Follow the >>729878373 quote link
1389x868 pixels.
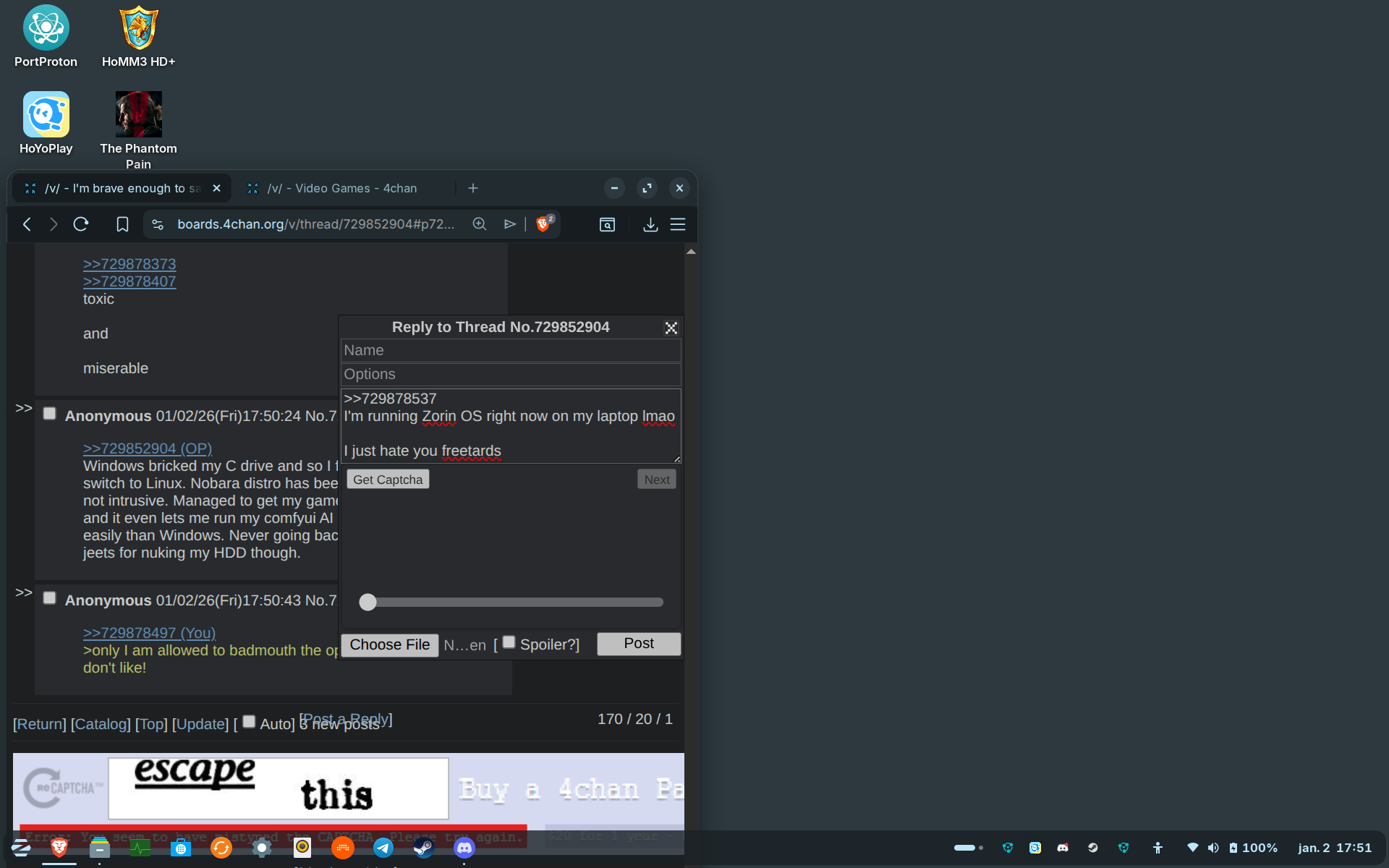pos(129,264)
